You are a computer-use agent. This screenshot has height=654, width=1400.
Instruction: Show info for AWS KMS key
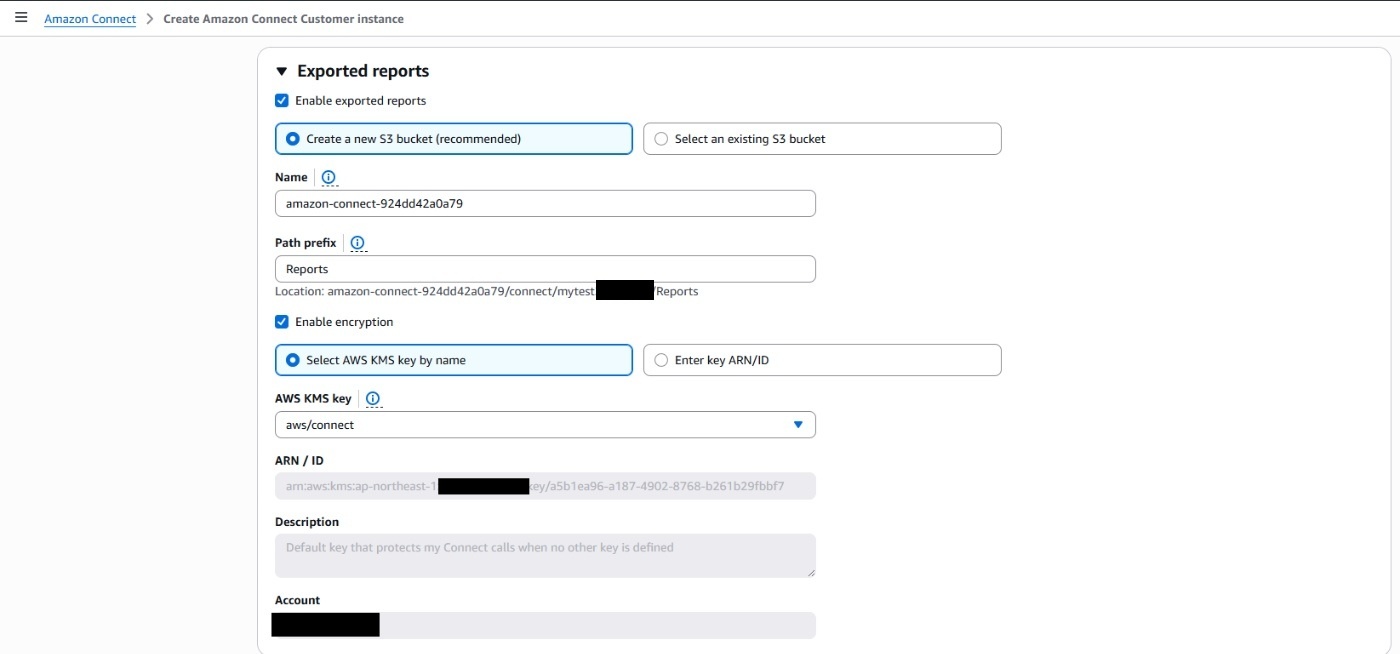coord(373,399)
